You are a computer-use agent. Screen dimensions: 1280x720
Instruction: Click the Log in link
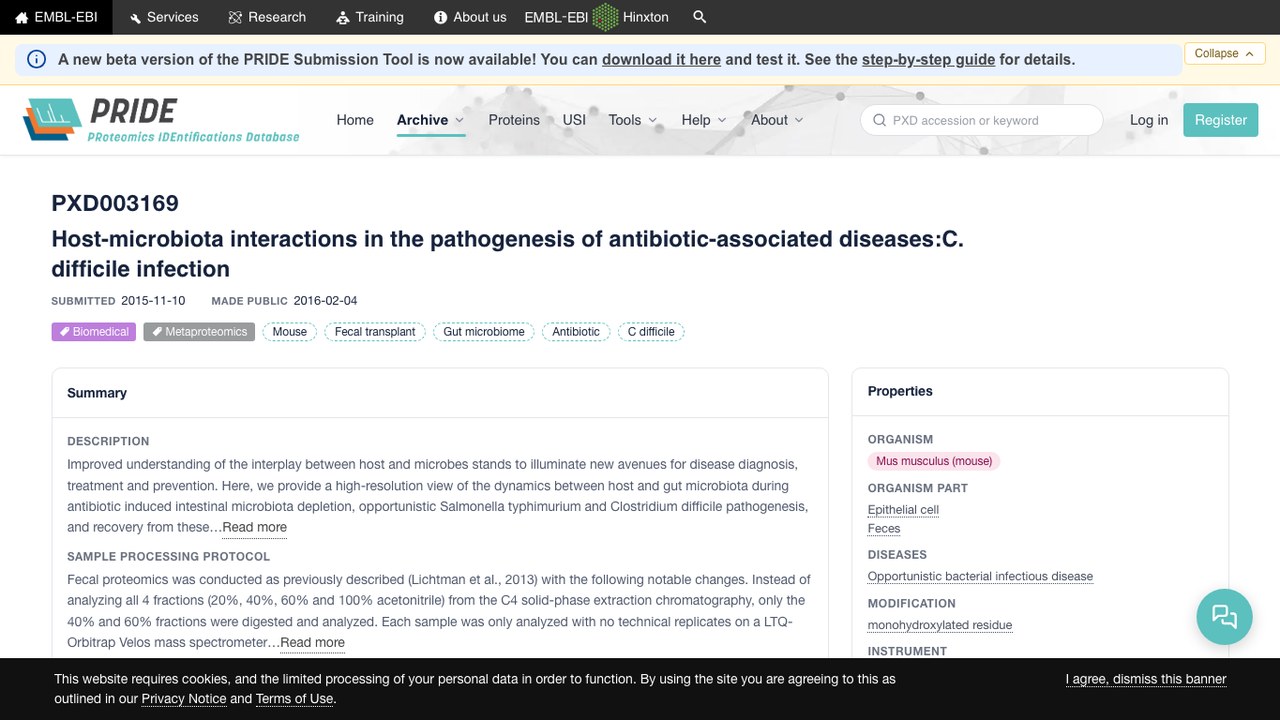pyautogui.click(x=1149, y=120)
